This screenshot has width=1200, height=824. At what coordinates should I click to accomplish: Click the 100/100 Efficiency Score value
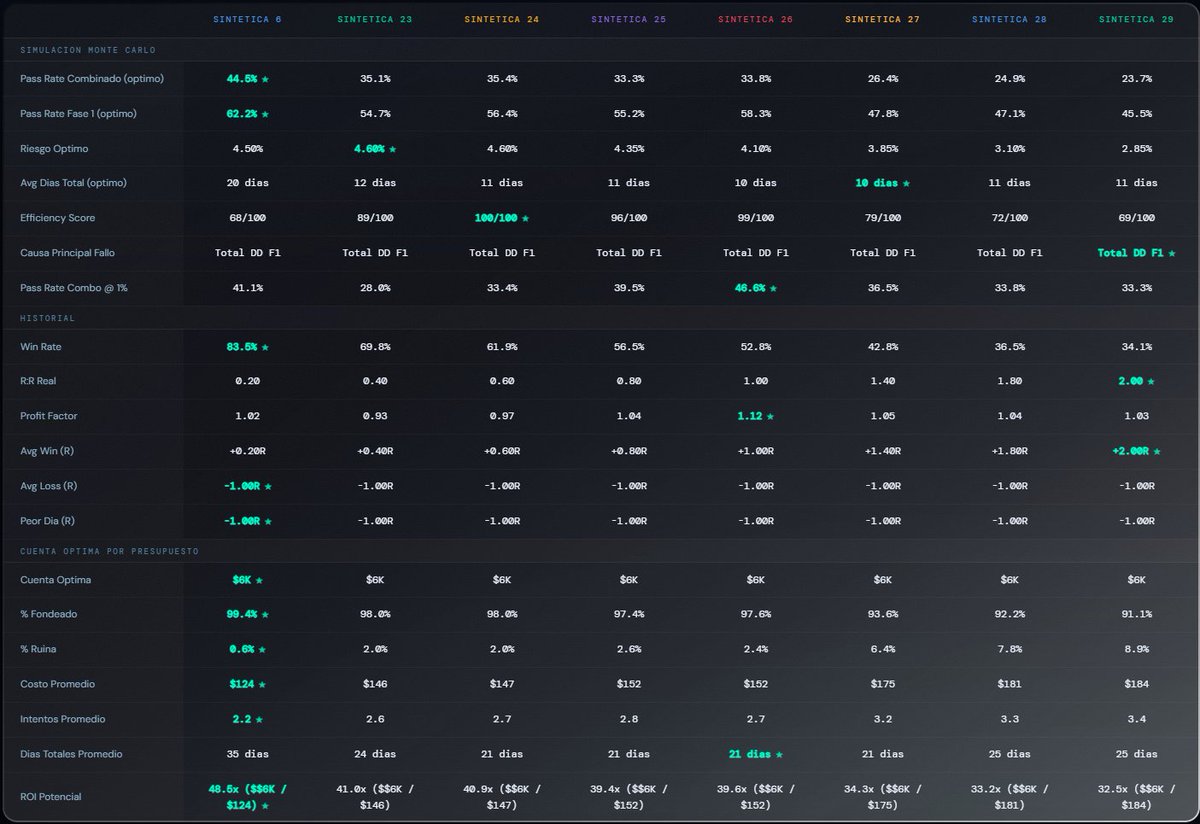tap(496, 218)
